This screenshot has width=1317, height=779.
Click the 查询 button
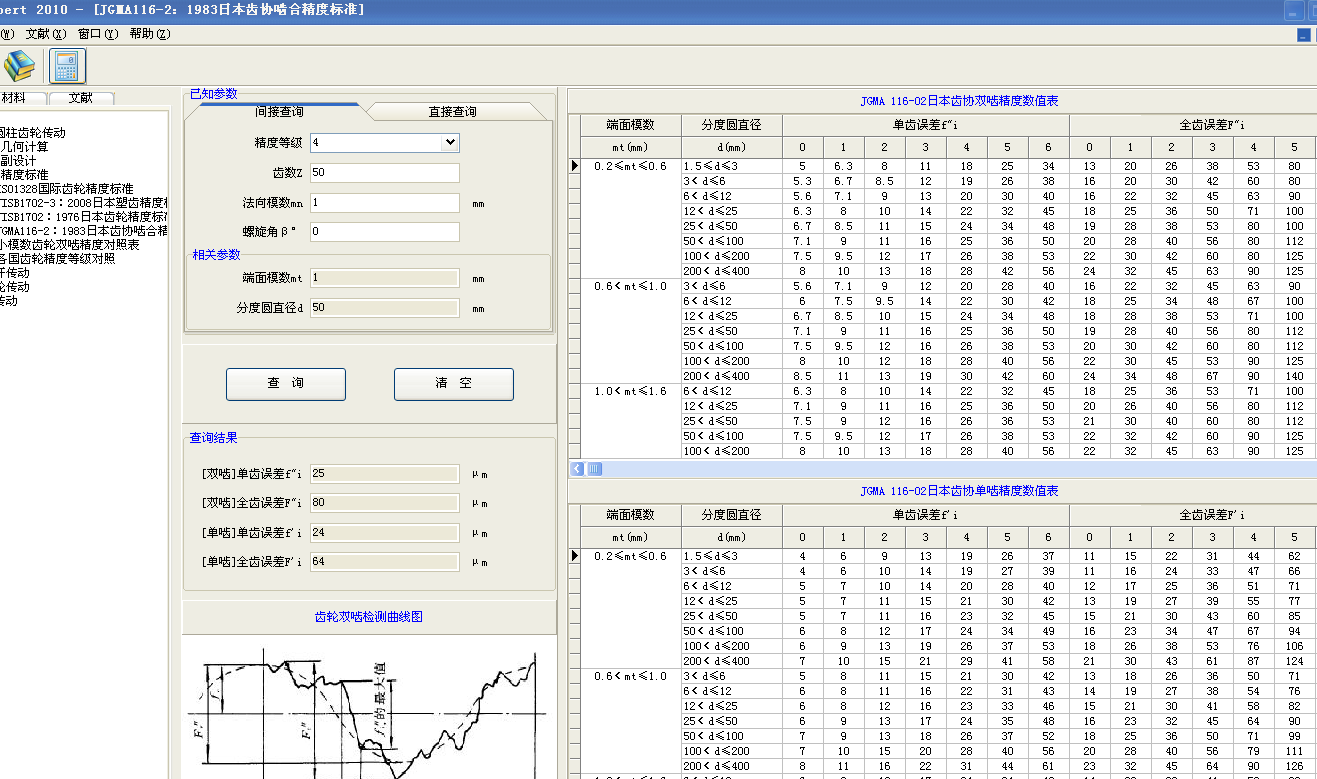286,384
